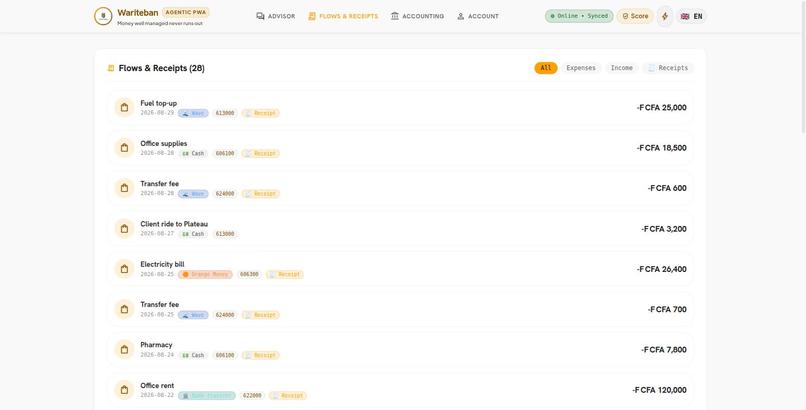Click the Cash badge on Client ride to Plateau
Image resolution: width=806 pixels, height=410 pixels.
coord(193,234)
